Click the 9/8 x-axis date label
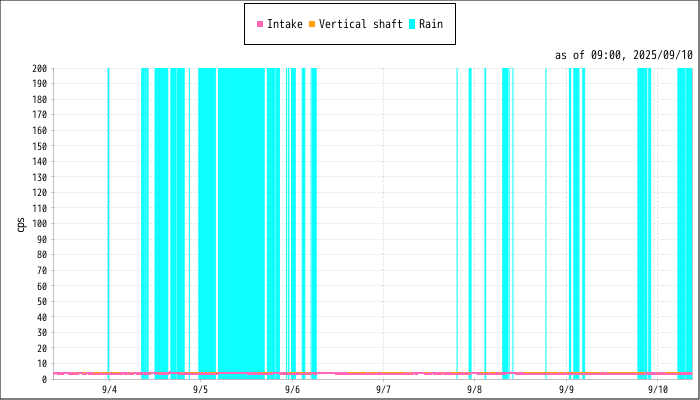700x400 pixels. 475,388
